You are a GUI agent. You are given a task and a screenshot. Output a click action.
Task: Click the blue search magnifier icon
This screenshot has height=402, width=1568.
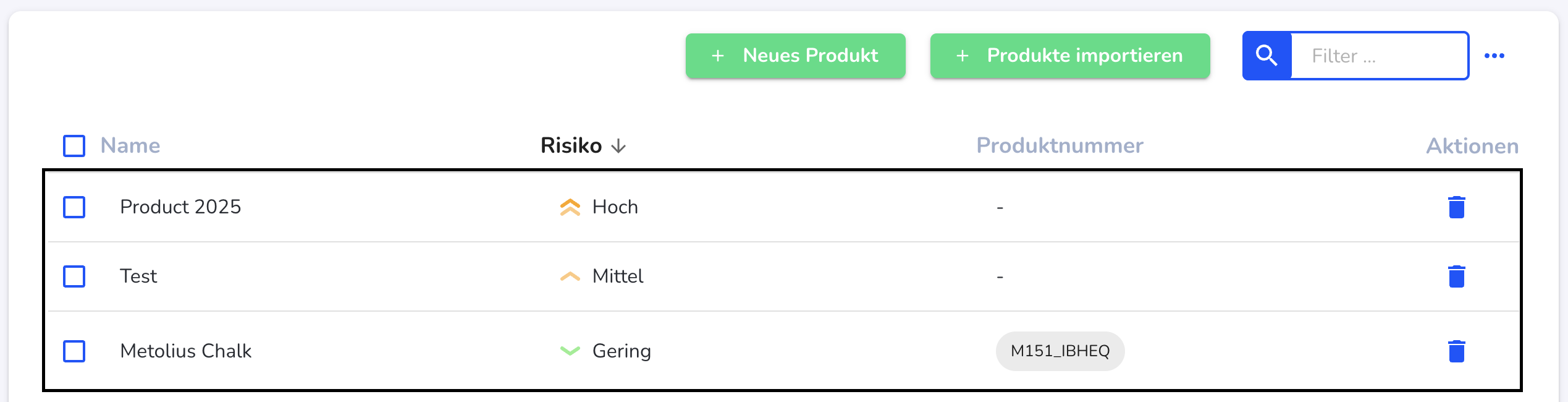point(1267,56)
